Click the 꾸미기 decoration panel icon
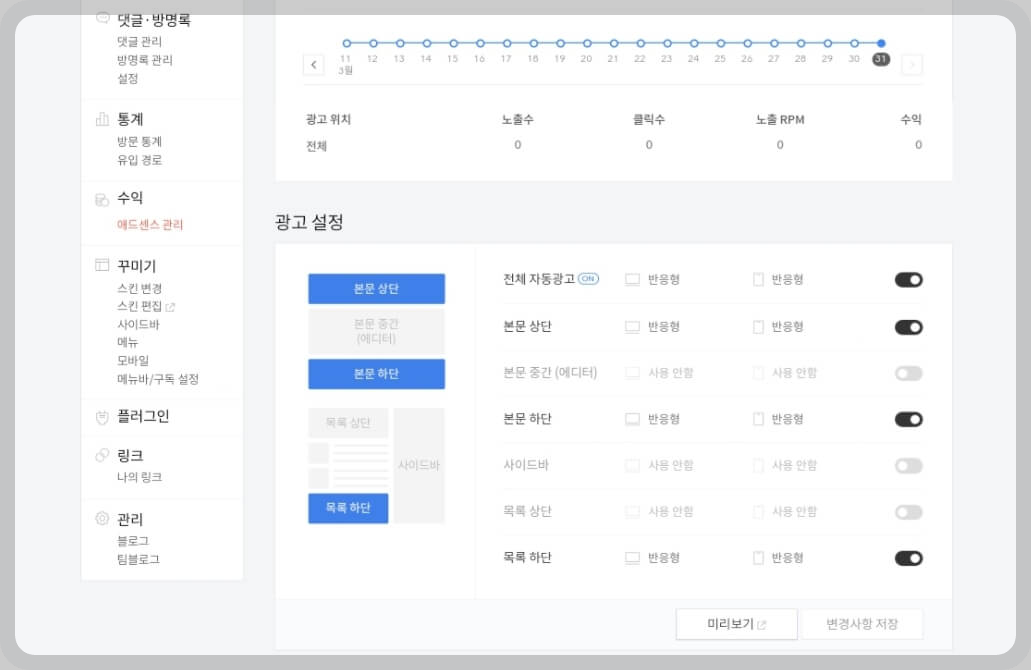The image size is (1031, 670). (101, 265)
